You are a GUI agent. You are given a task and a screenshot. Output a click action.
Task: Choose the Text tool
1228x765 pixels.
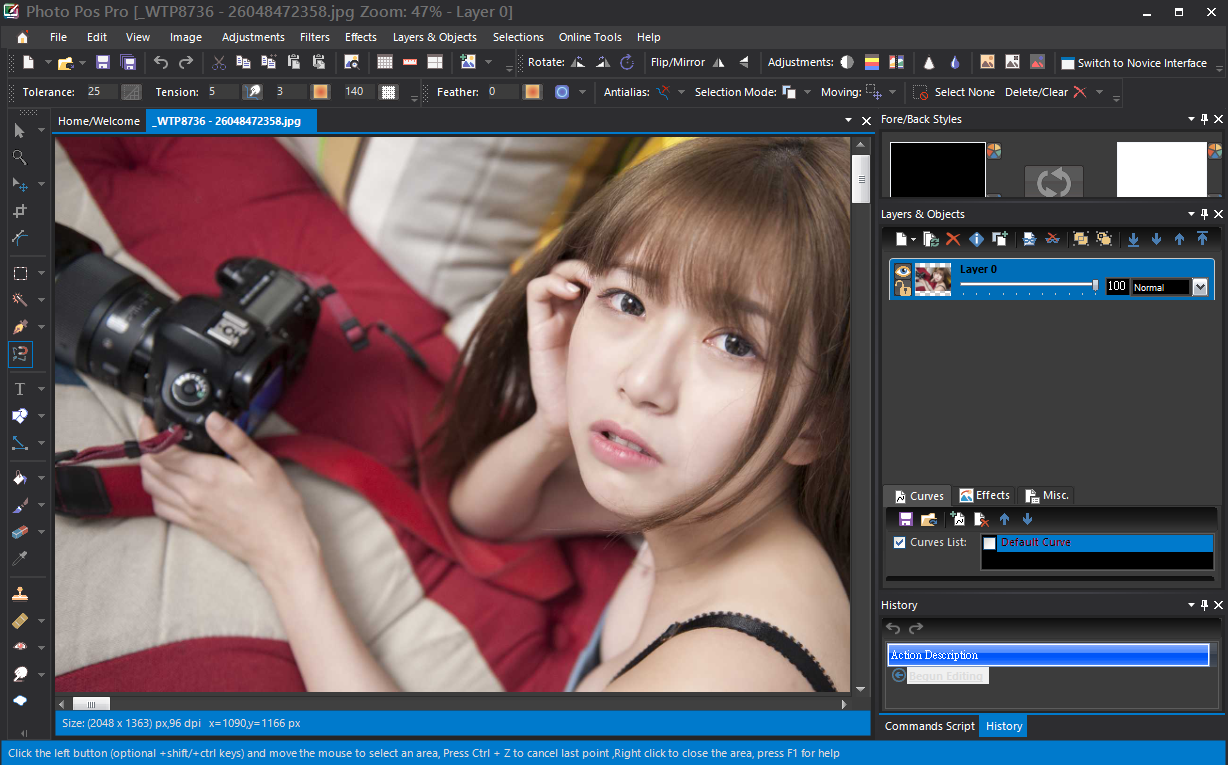[x=19, y=389]
